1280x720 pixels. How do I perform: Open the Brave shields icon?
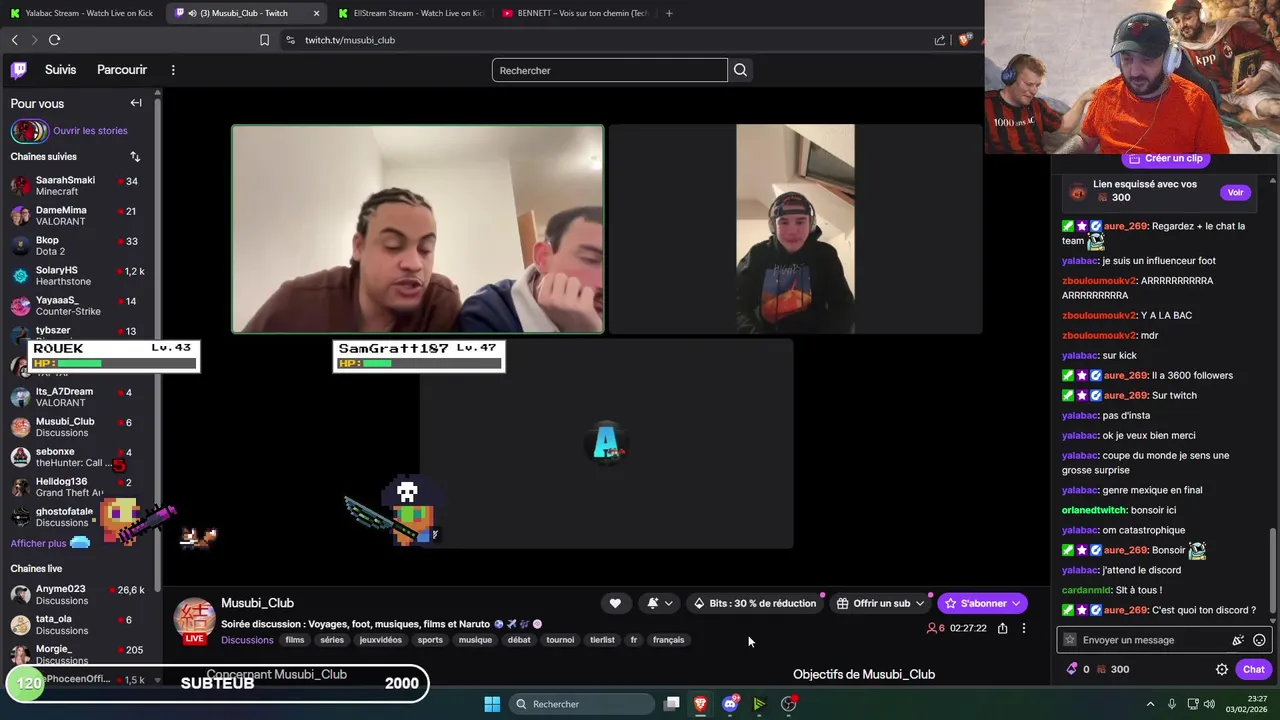point(965,40)
